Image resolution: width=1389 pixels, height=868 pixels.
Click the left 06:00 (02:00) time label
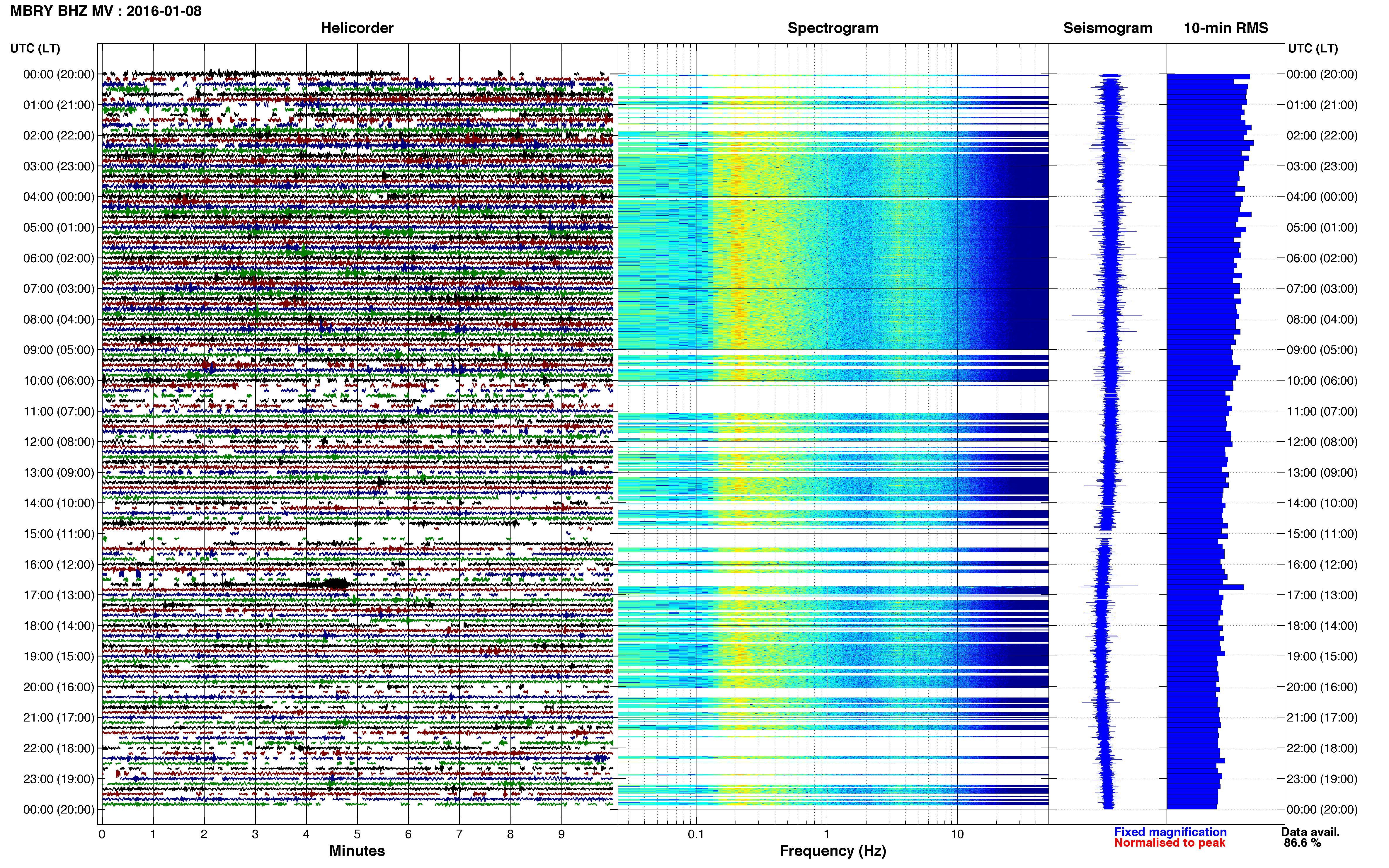pyautogui.click(x=59, y=258)
